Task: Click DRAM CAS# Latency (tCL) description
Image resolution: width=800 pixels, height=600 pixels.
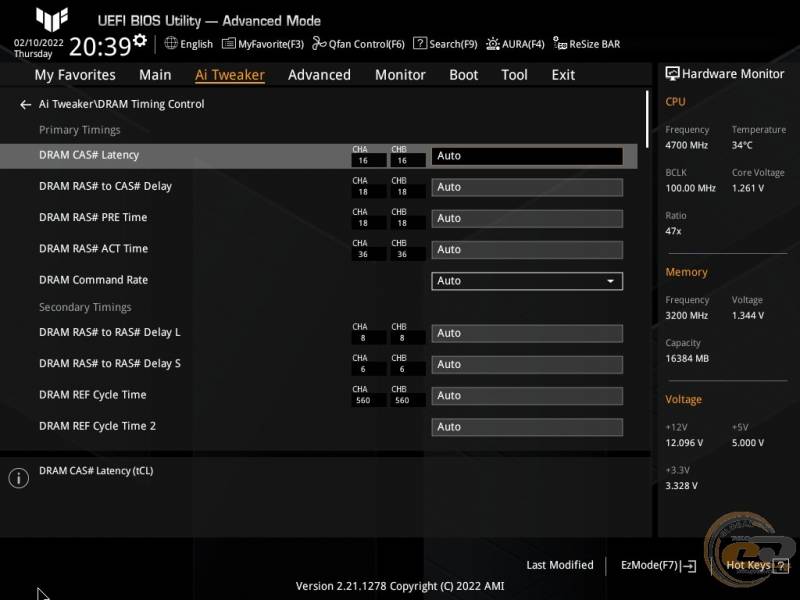Action: (x=96, y=471)
